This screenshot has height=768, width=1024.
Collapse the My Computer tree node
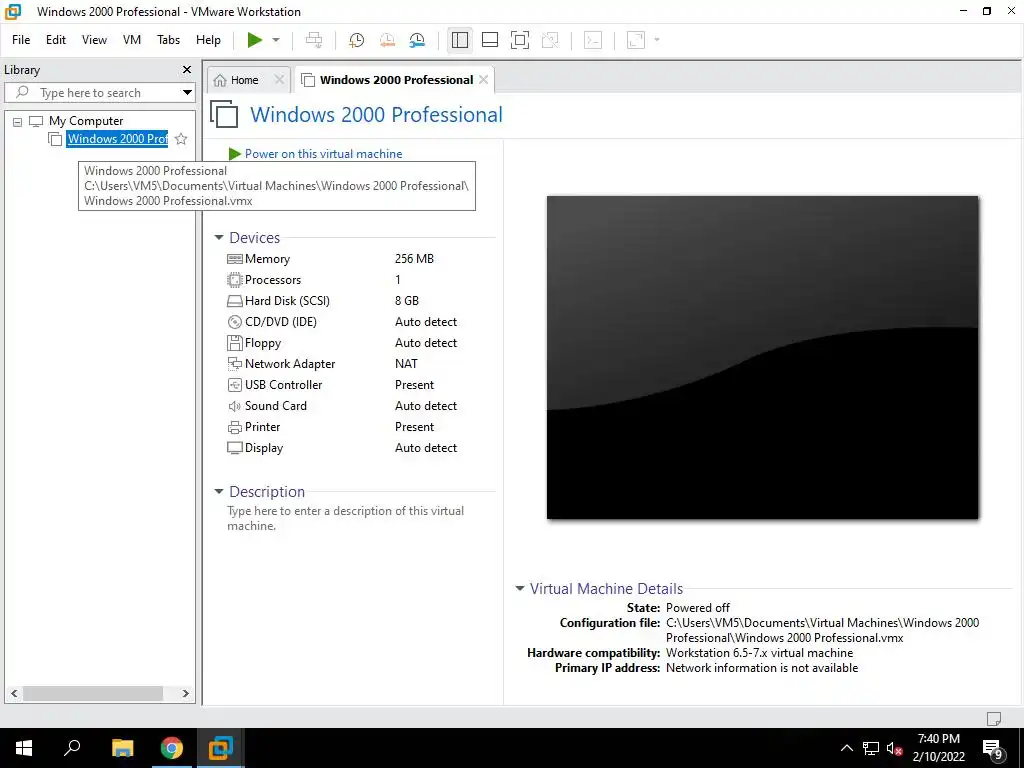18,121
